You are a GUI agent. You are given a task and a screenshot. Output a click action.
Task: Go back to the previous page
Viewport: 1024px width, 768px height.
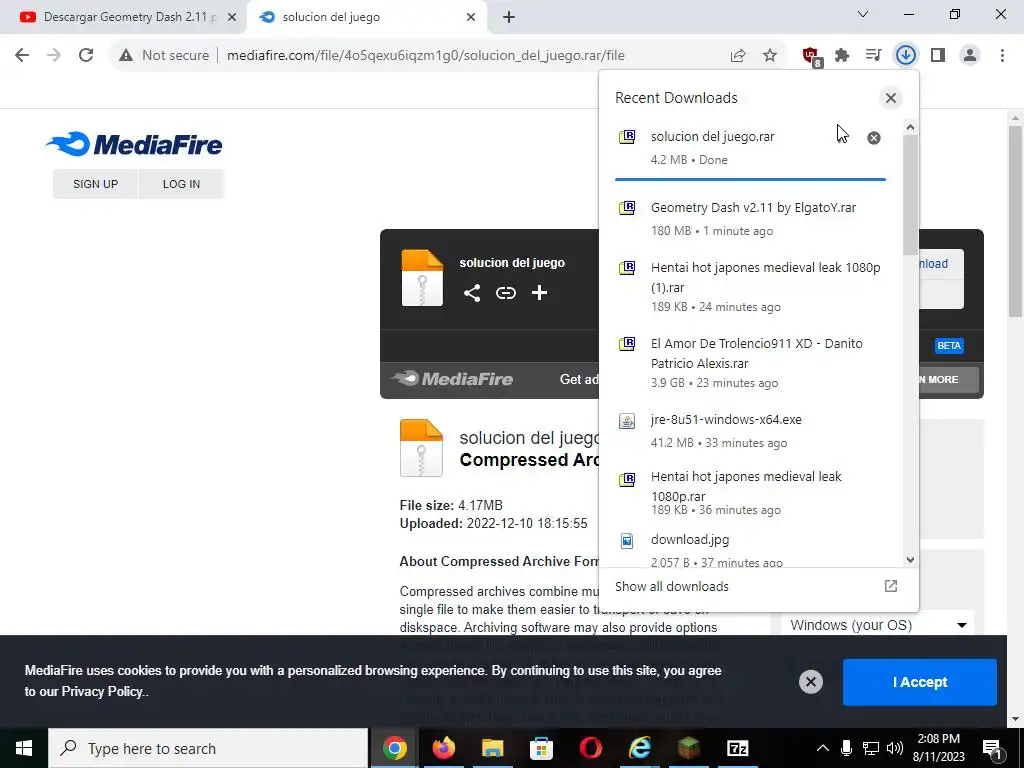click(x=22, y=55)
